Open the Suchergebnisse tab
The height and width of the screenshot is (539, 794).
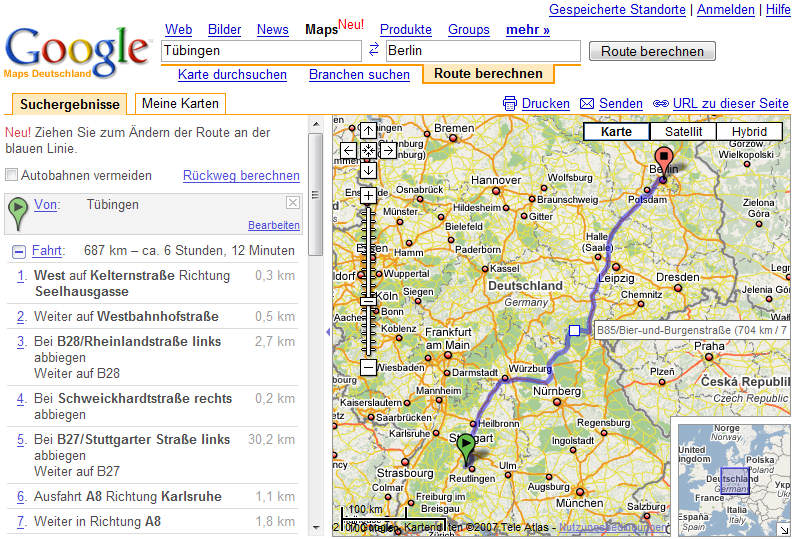pyautogui.click(x=69, y=104)
